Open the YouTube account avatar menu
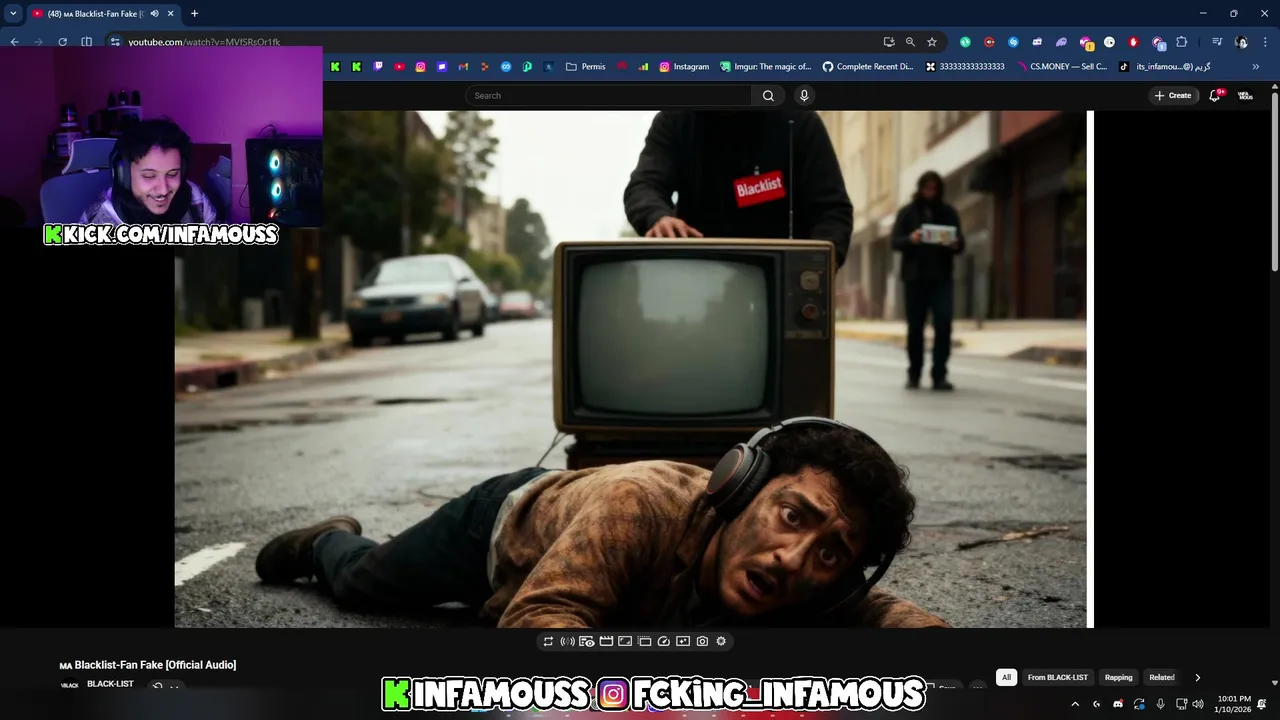 pyautogui.click(x=1245, y=96)
